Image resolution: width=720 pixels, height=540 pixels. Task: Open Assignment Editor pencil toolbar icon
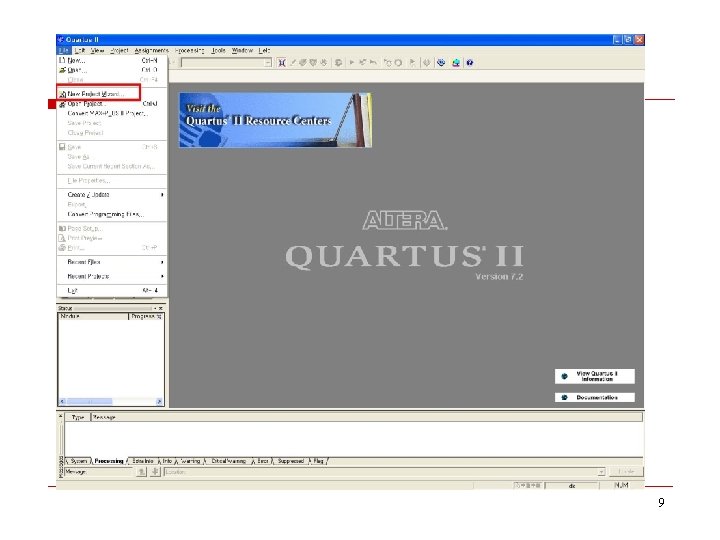pos(292,62)
